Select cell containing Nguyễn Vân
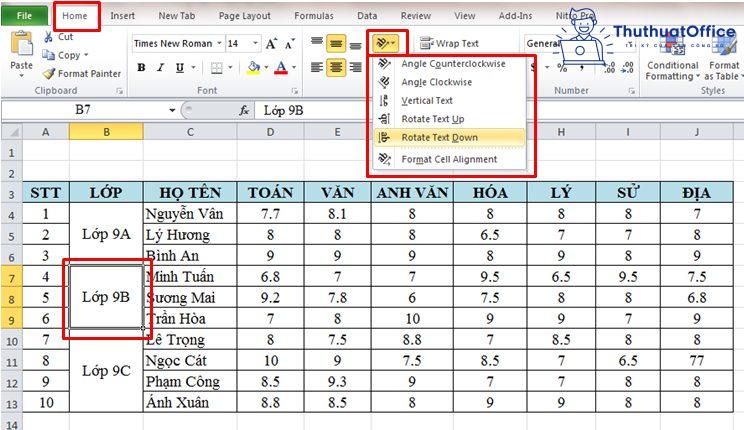Screen dimensions: 744x430 (190, 214)
